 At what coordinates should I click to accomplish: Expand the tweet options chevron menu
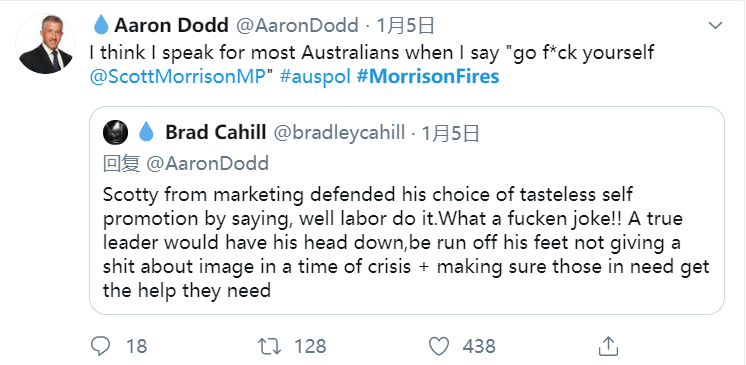(x=716, y=25)
